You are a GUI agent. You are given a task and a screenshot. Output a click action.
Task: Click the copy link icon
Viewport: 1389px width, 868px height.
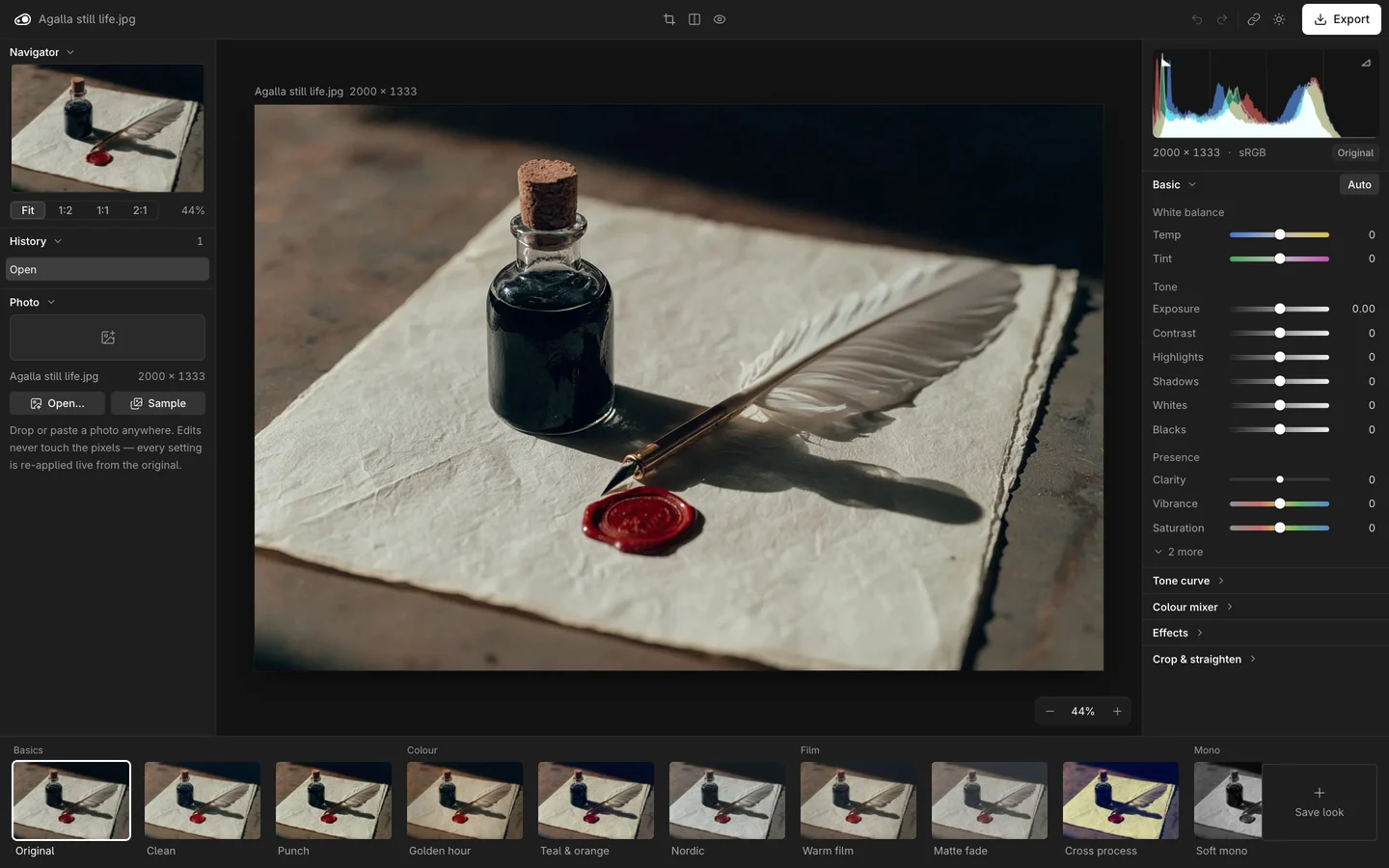[x=1254, y=19]
